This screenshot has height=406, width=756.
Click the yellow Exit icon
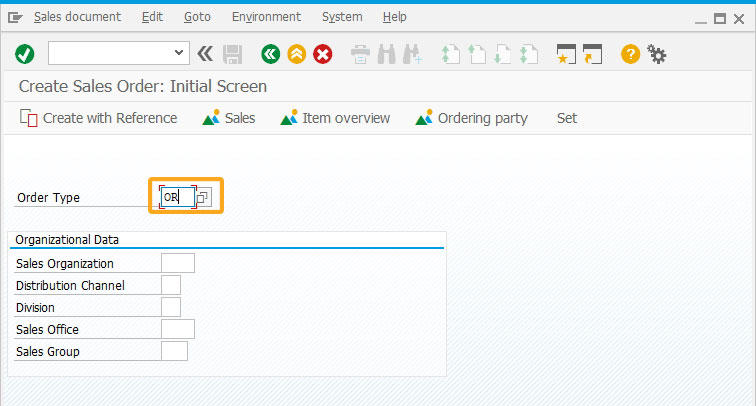pyautogui.click(x=297, y=54)
